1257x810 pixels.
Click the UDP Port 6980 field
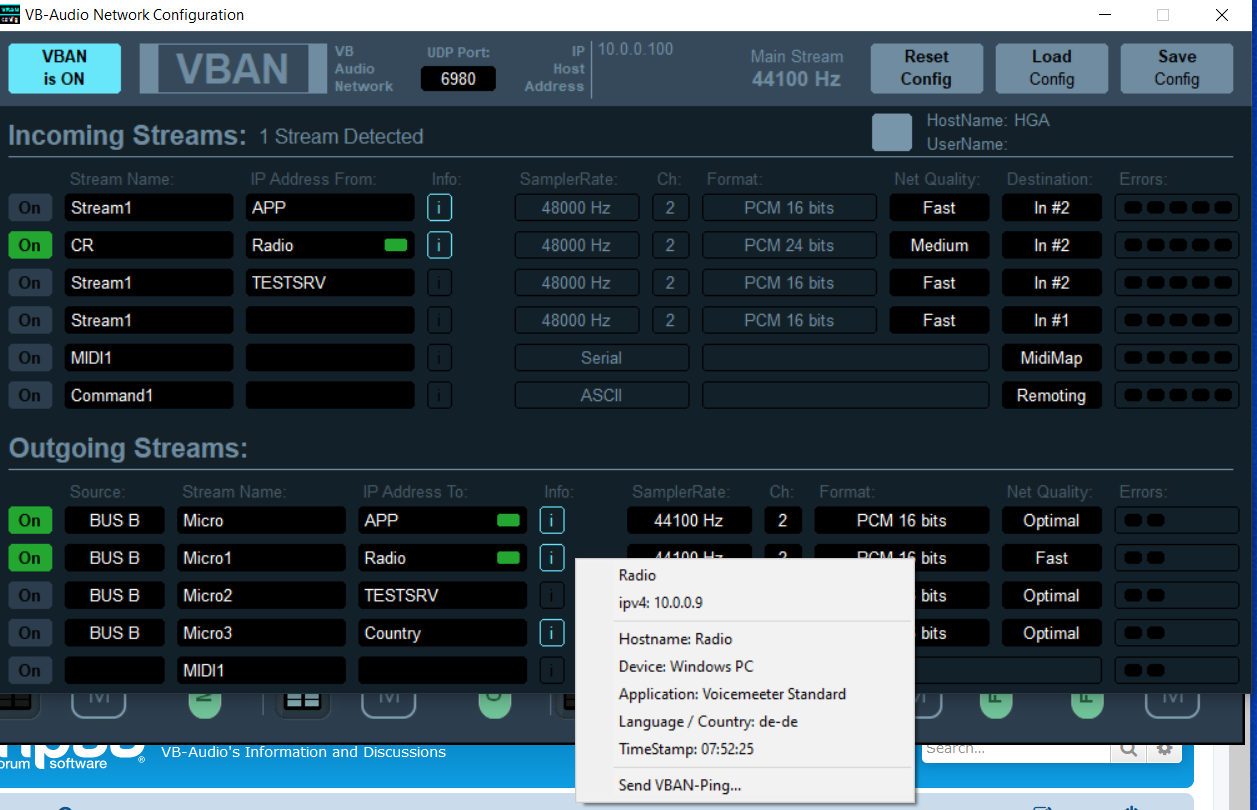tap(458, 78)
